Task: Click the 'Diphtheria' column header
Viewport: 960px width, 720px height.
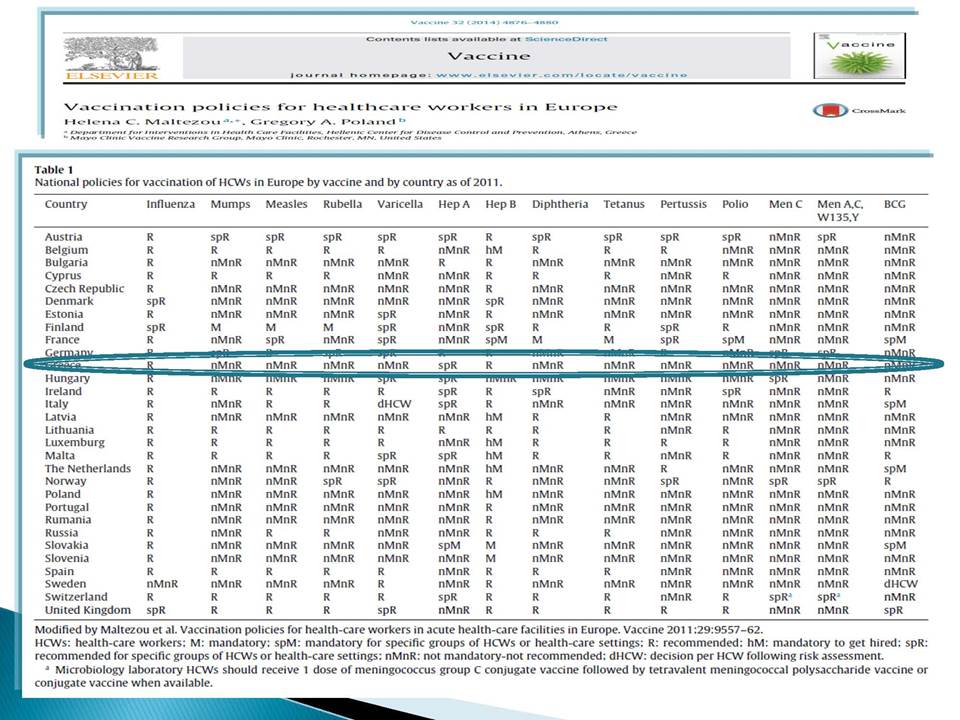Action: pos(560,204)
